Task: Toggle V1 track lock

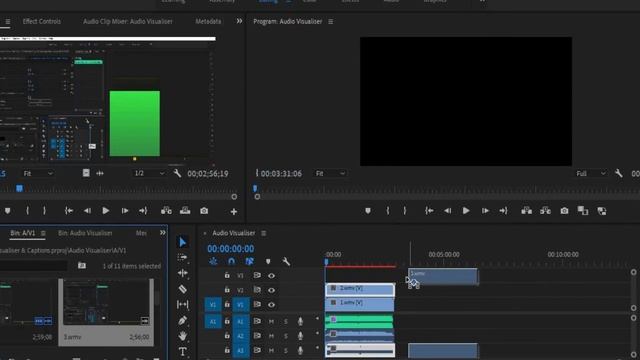Action: click(x=227, y=304)
